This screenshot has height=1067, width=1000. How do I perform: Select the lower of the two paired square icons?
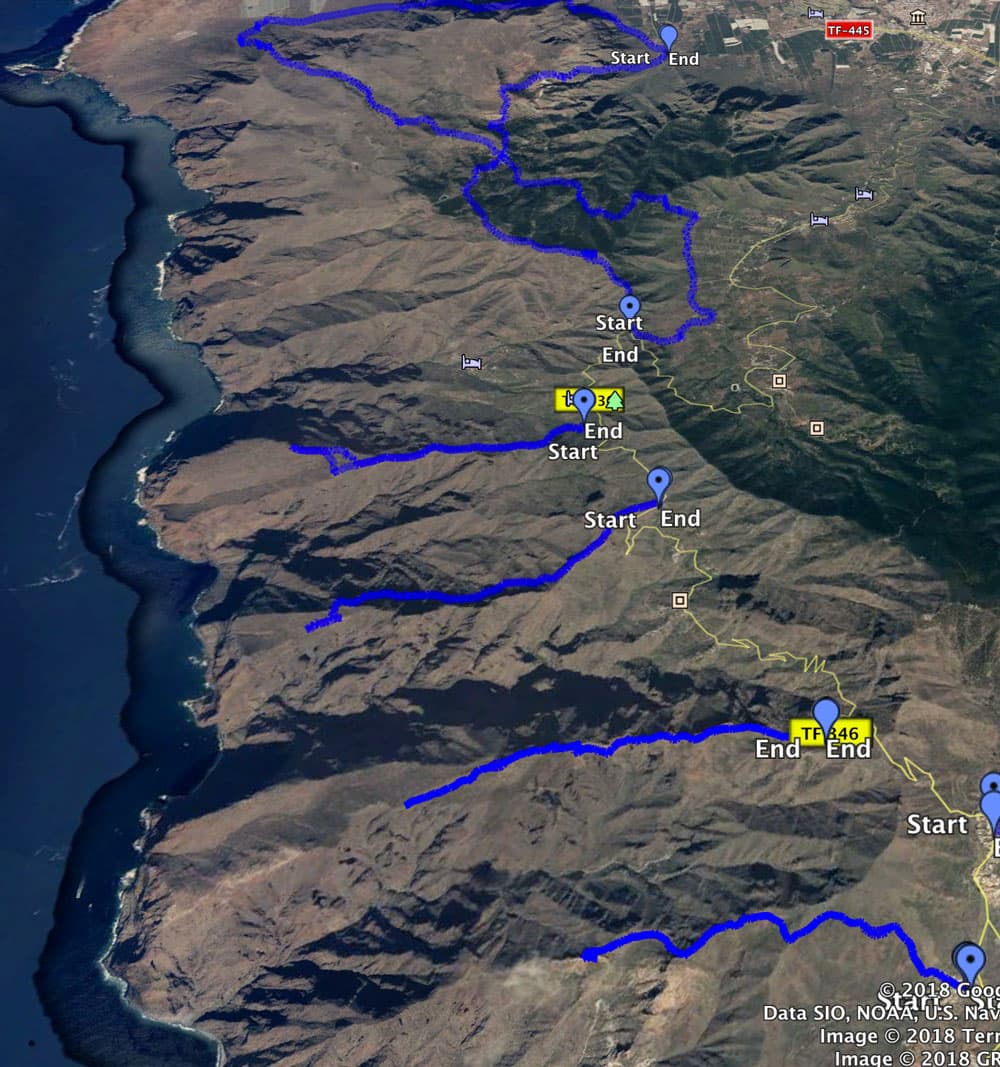[817, 428]
